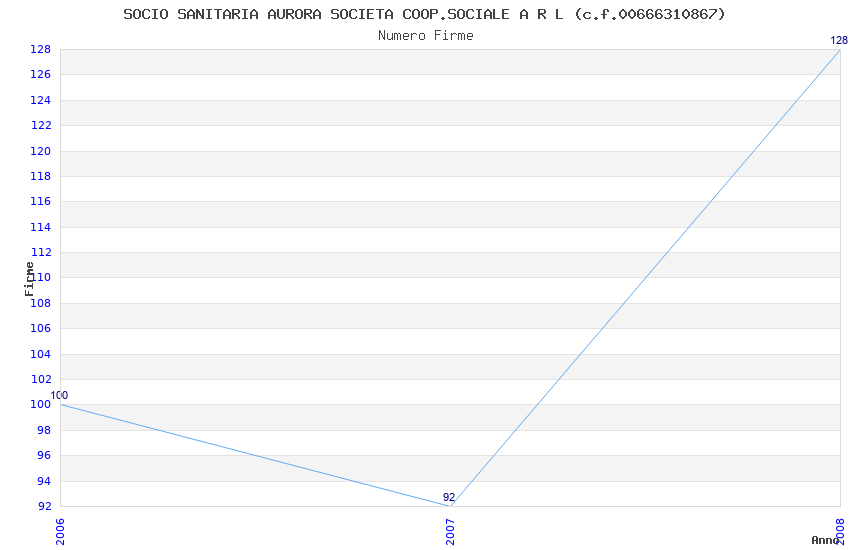Screen dimensions: 850x550
Task: Select the x-axis year label 2007
Action: coord(450,532)
